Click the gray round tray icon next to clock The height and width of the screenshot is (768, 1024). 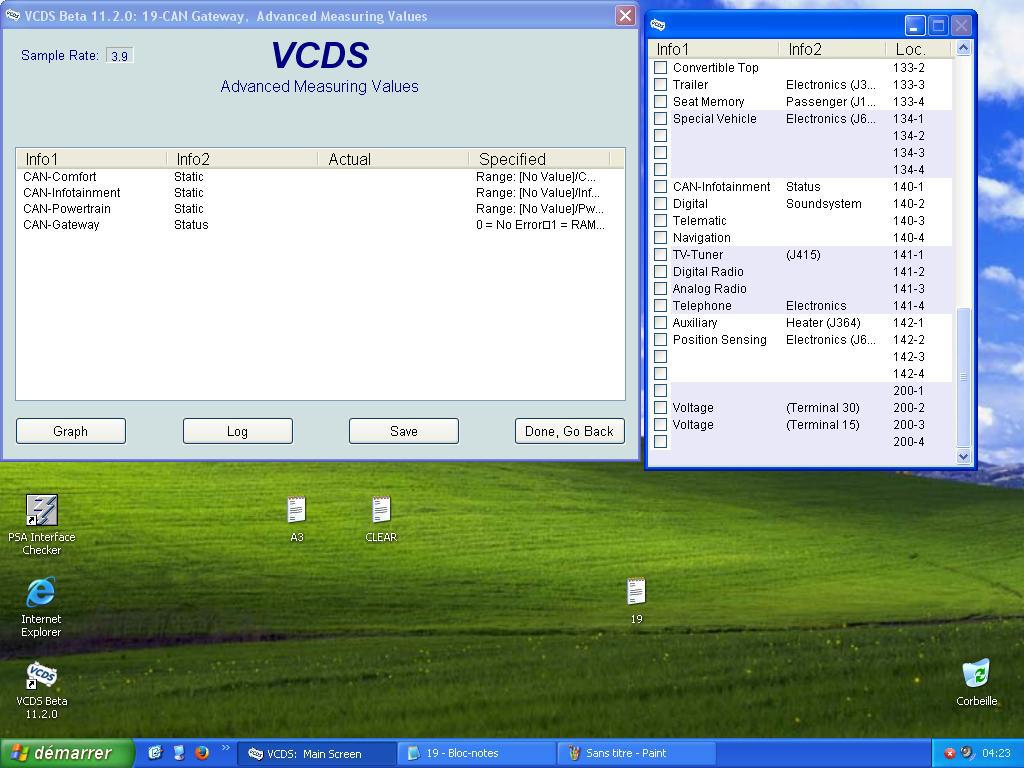(x=967, y=752)
